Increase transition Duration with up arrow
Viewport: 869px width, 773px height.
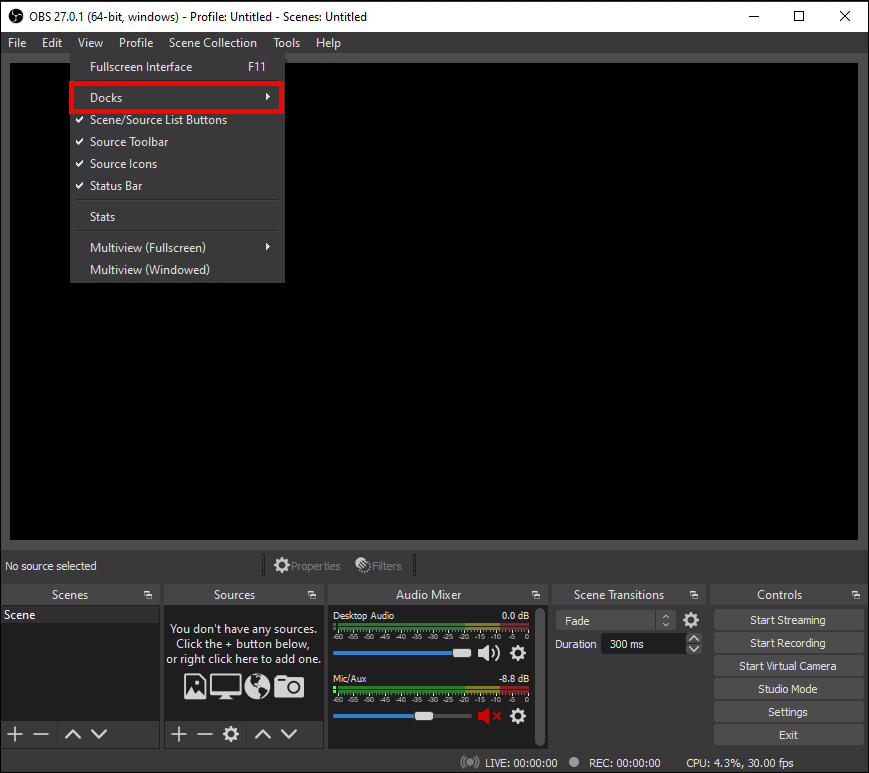(693, 639)
